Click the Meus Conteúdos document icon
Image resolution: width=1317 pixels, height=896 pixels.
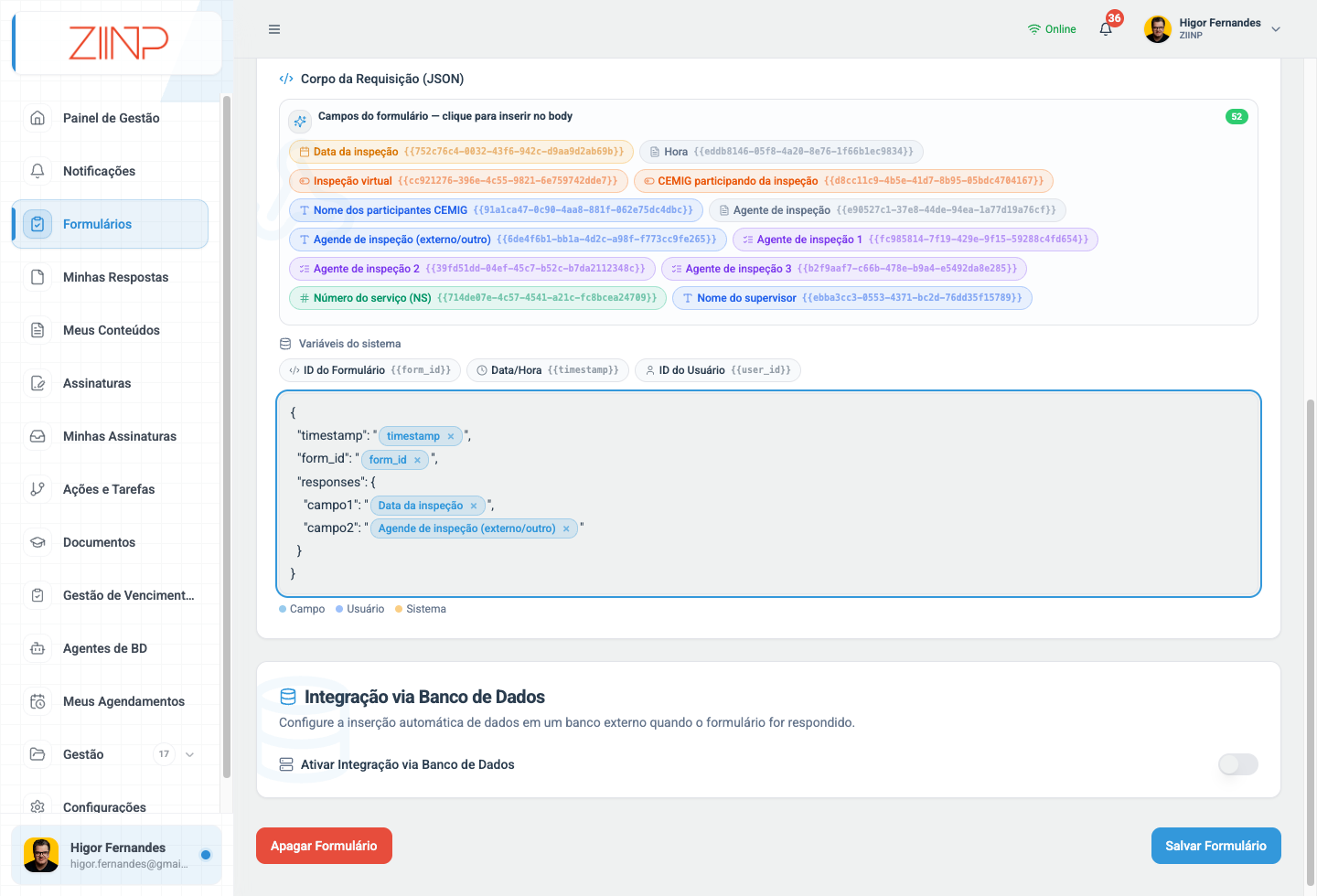pyautogui.click(x=37, y=330)
